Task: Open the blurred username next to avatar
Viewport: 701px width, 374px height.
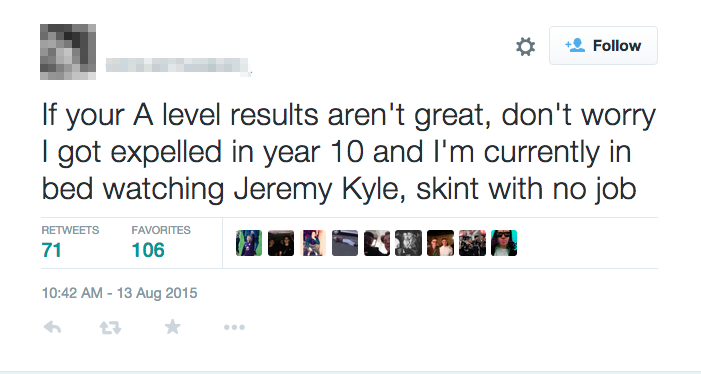Action: pyautogui.click(x=177, y=66)
